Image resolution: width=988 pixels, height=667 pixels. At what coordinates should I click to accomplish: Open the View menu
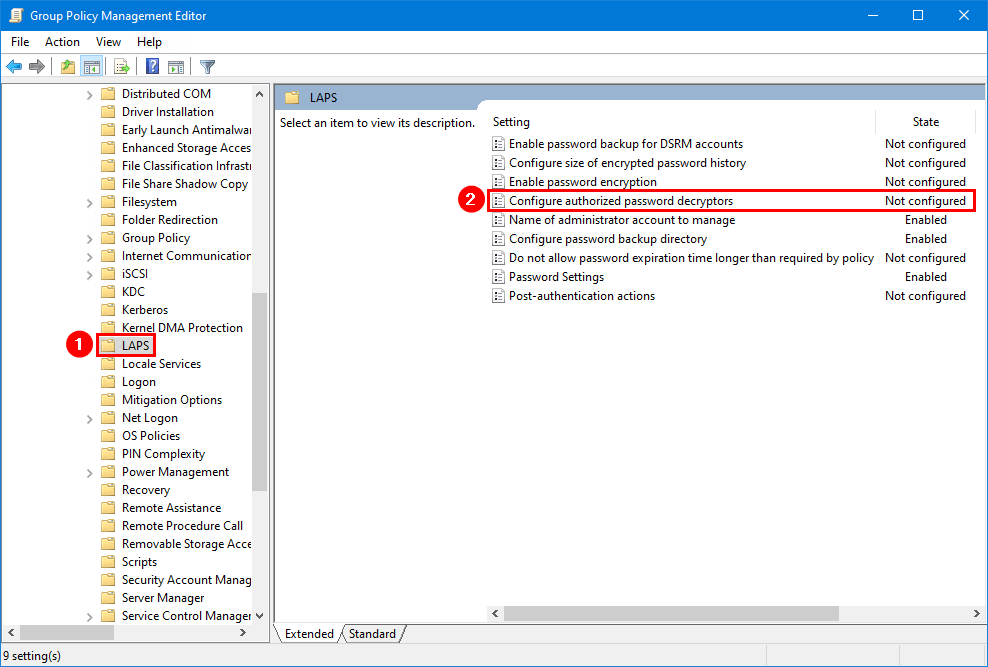click(x=108, y=42)
